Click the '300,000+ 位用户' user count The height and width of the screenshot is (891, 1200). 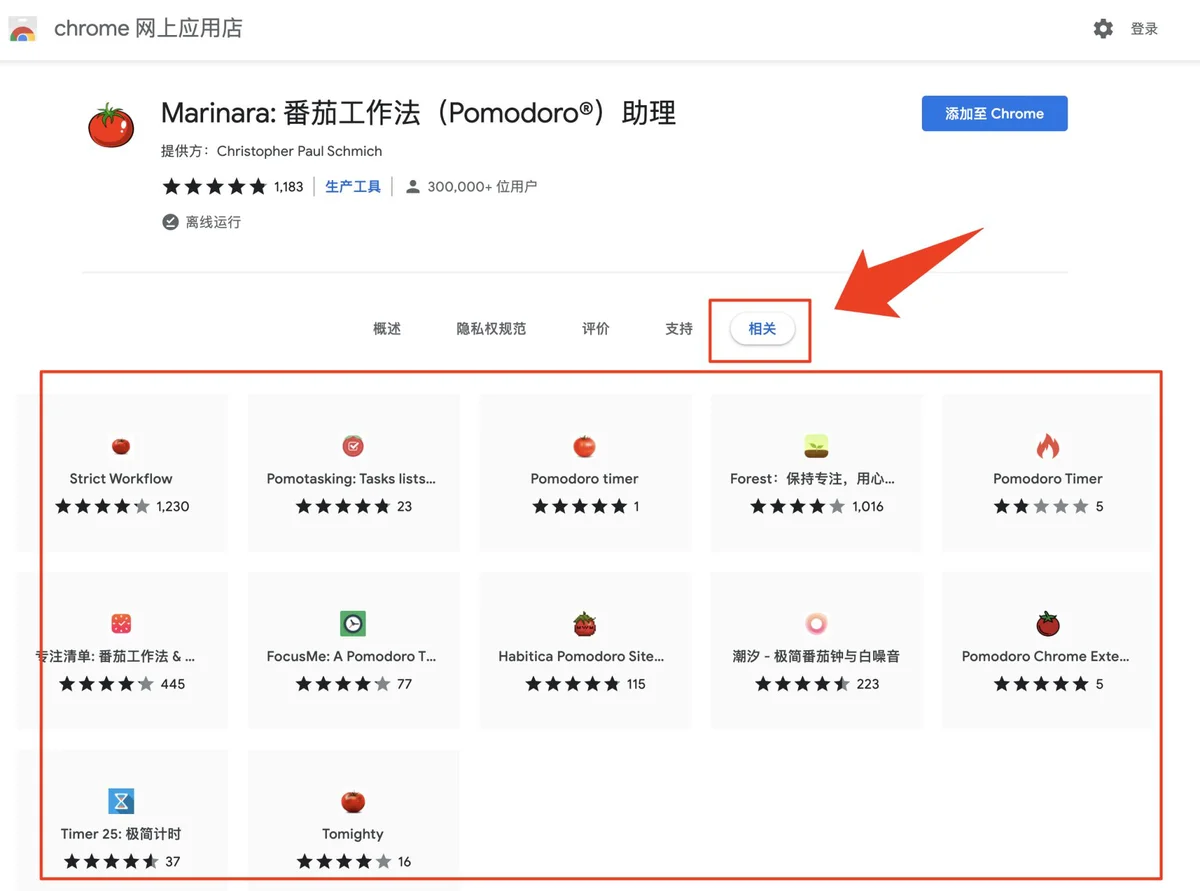coord(482,186)
